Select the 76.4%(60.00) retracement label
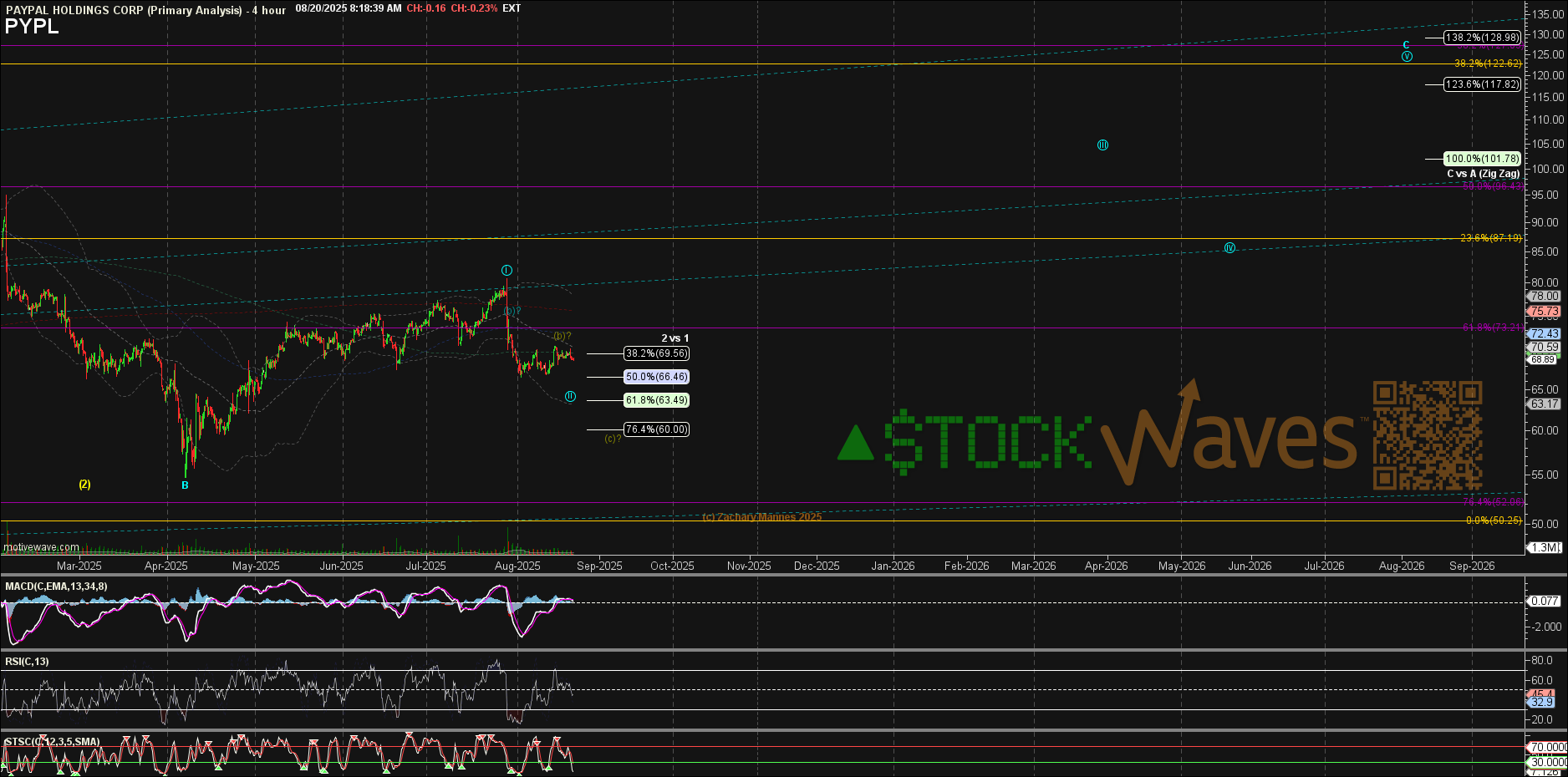The height and width of the screenshot is (777, 1568). pos(657,429)
